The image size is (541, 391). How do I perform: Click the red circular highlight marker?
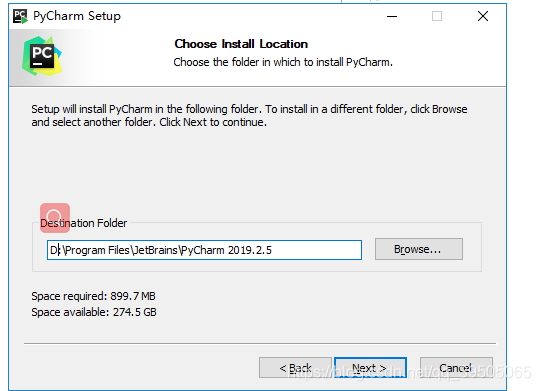tap(55, 218)
